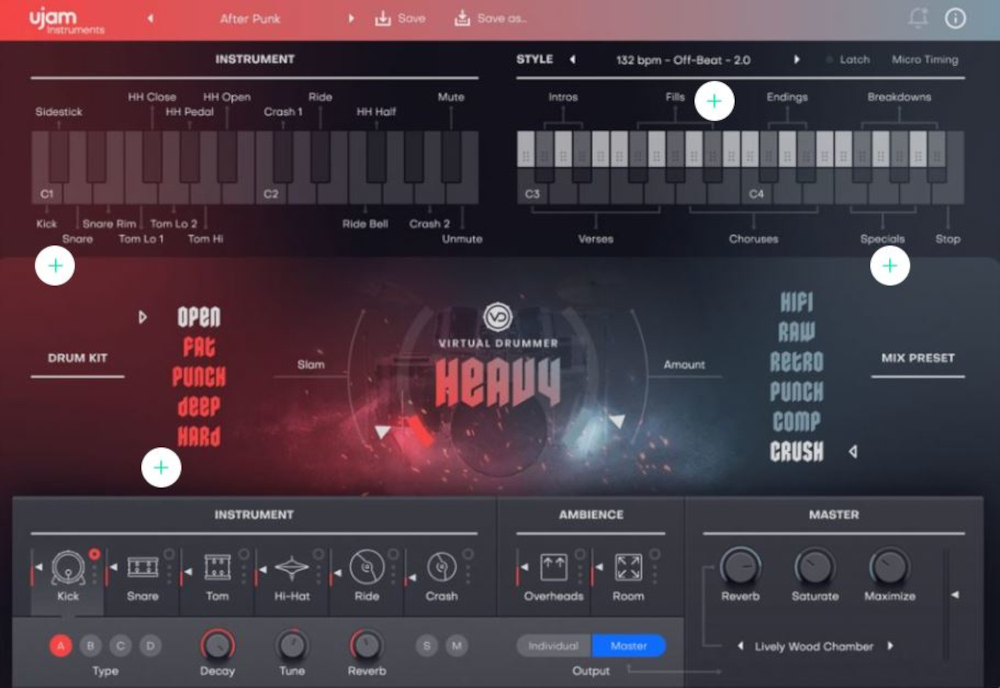
Task: Select the RETRO mix preset
Action: 797,362
